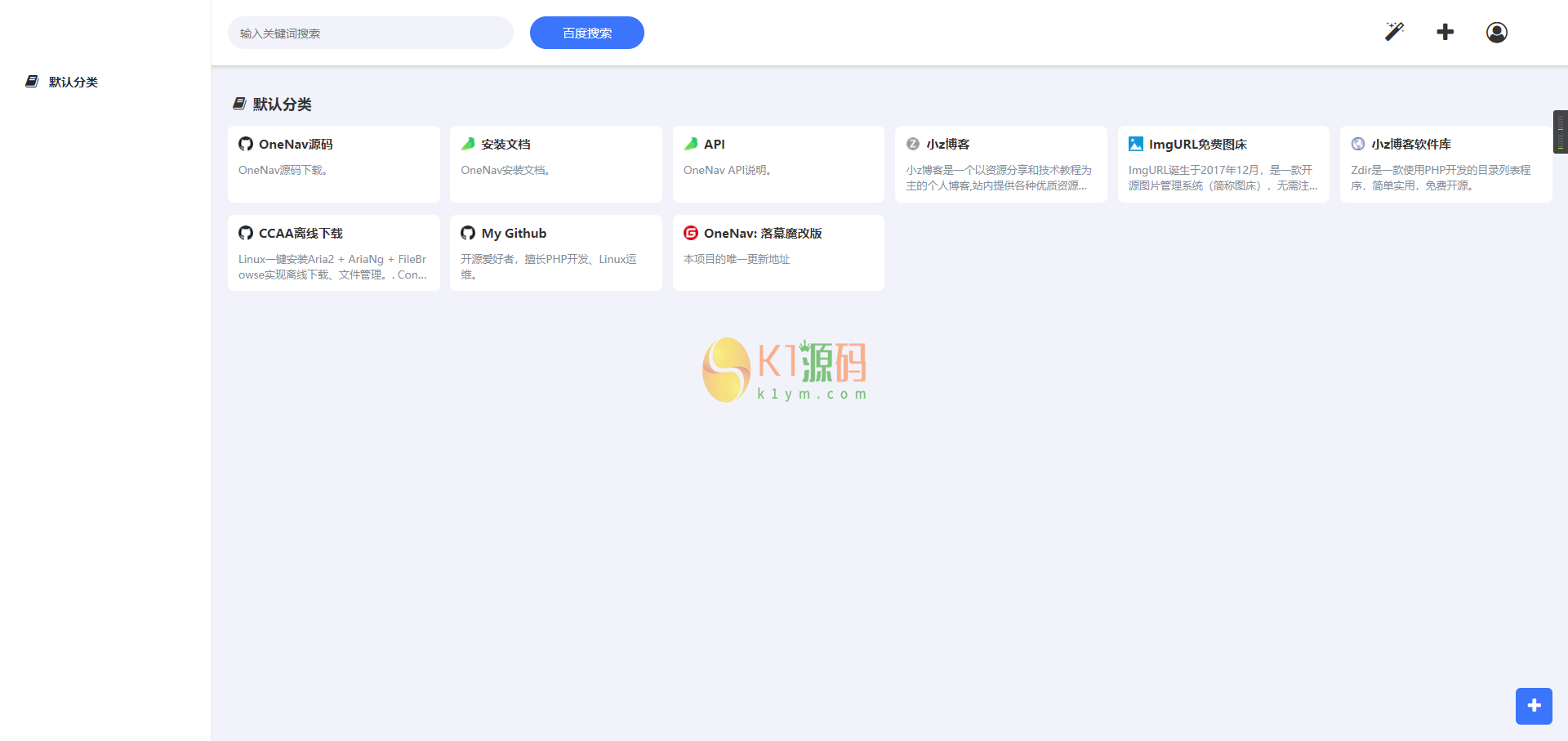
Task: Click the GitHub icon on OneNav源码 card
Action: (x=246, y=144)
